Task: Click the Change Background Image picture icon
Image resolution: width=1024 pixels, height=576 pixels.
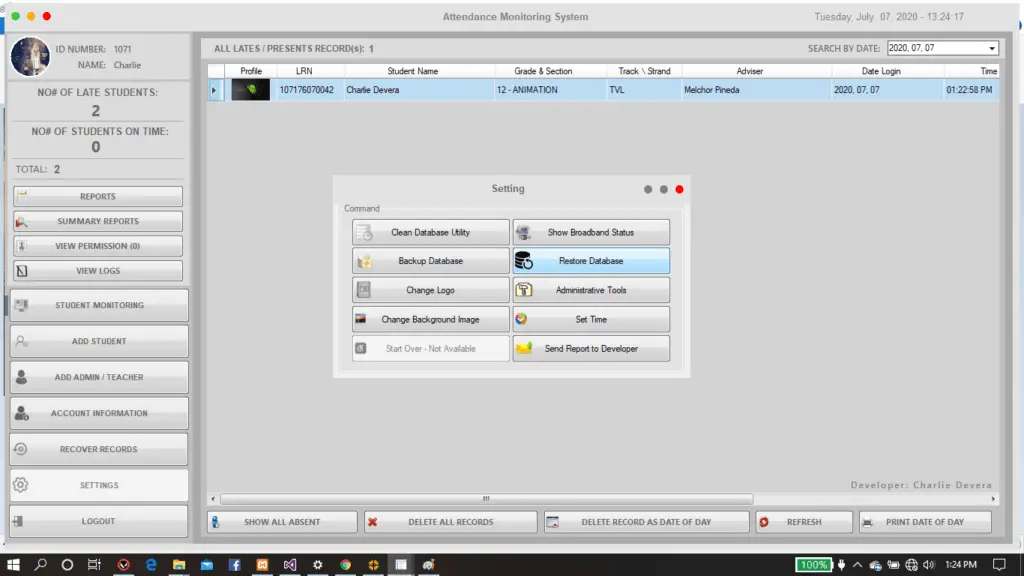Action: point(360,319)
